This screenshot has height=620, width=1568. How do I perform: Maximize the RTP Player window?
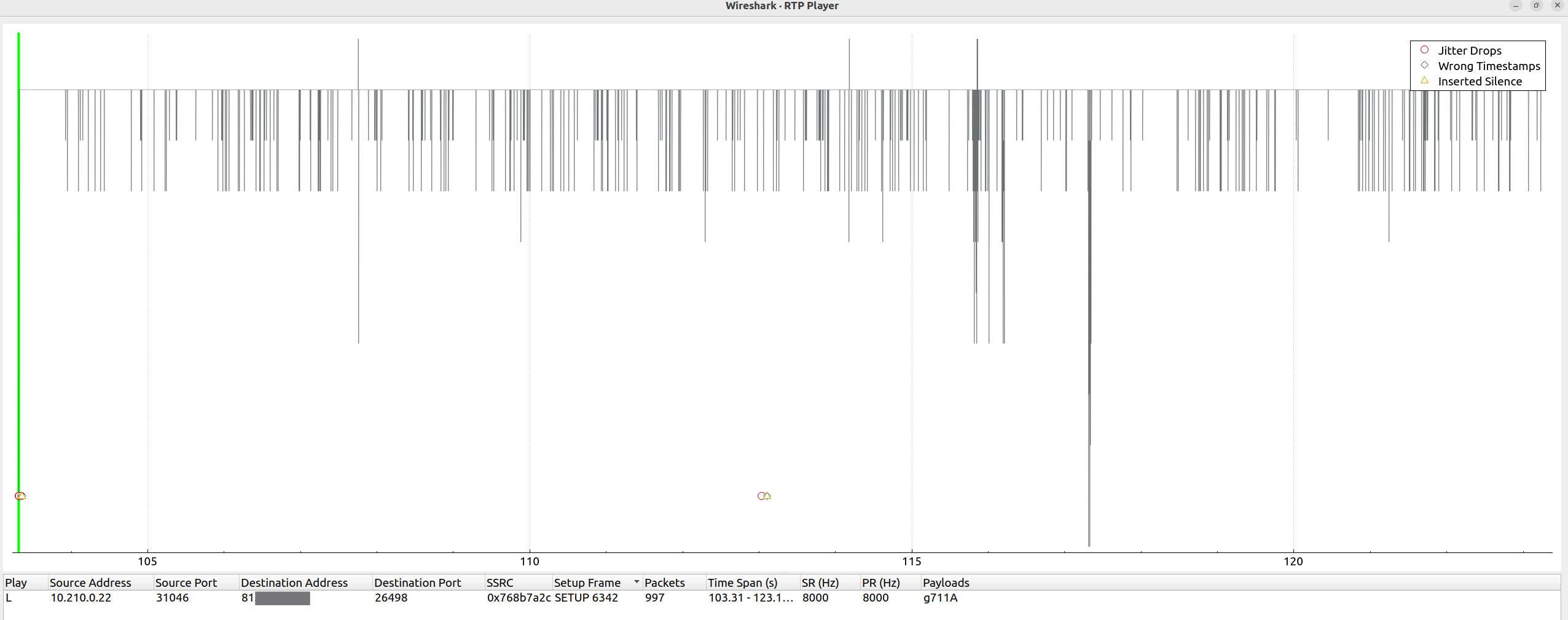pos(1536,6)
